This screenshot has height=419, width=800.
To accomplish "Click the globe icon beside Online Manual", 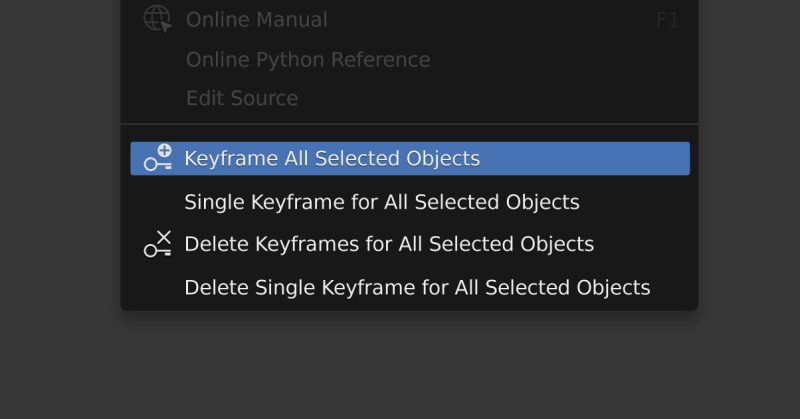I will click(x=158, y=19).
